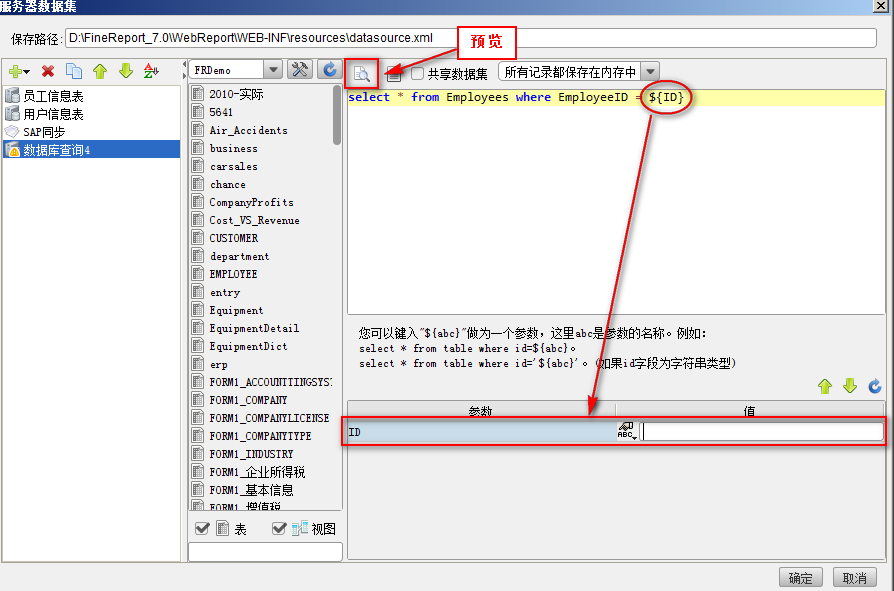Delete dataset with the red X icon
This screenshot has height=591, width=894.
pyautogui.click(x=48, y=71)
